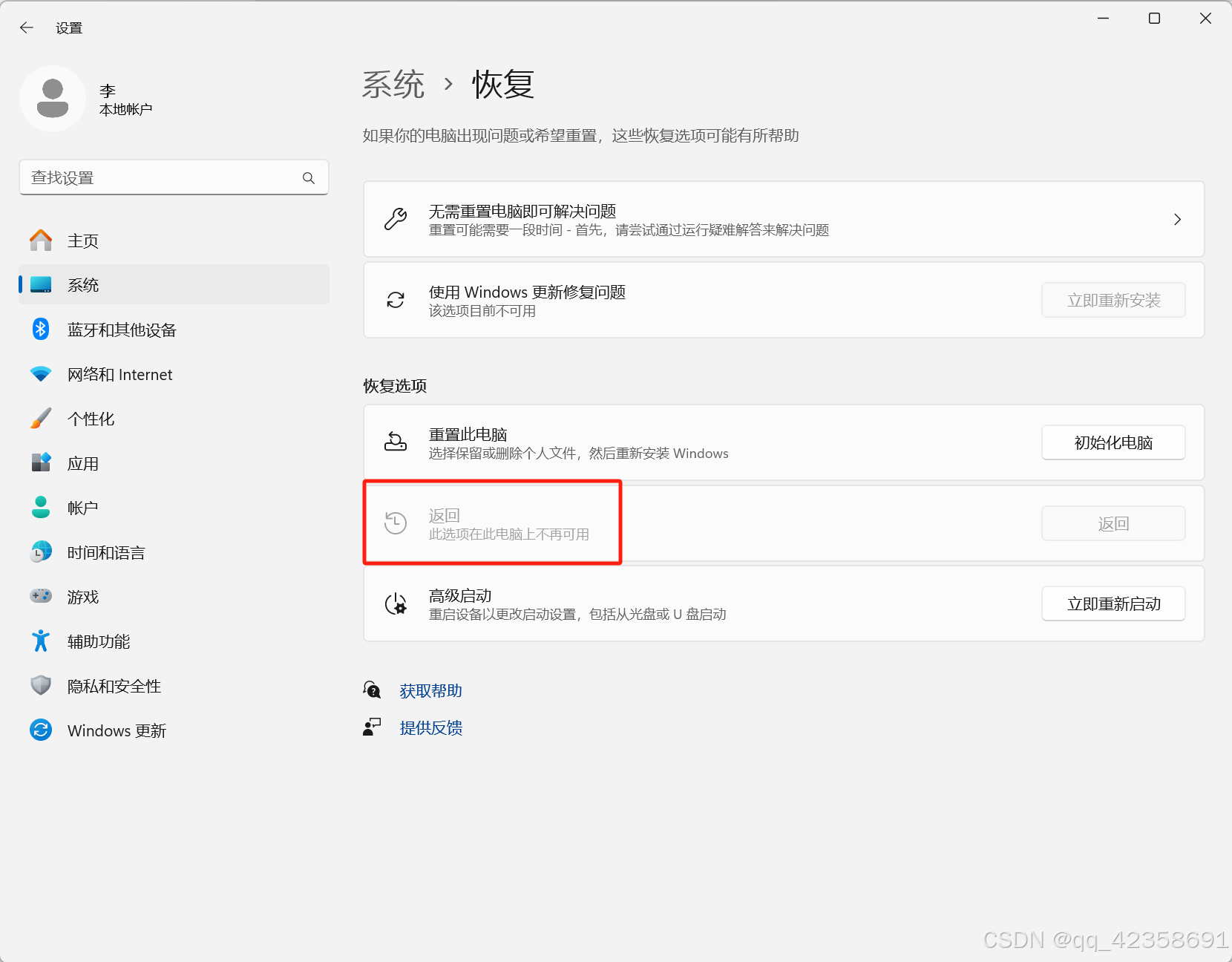Image resolution: width=1232 pixels, height=962 pixels.
Task: Click the user avatar picture
Action: (53, 99)
